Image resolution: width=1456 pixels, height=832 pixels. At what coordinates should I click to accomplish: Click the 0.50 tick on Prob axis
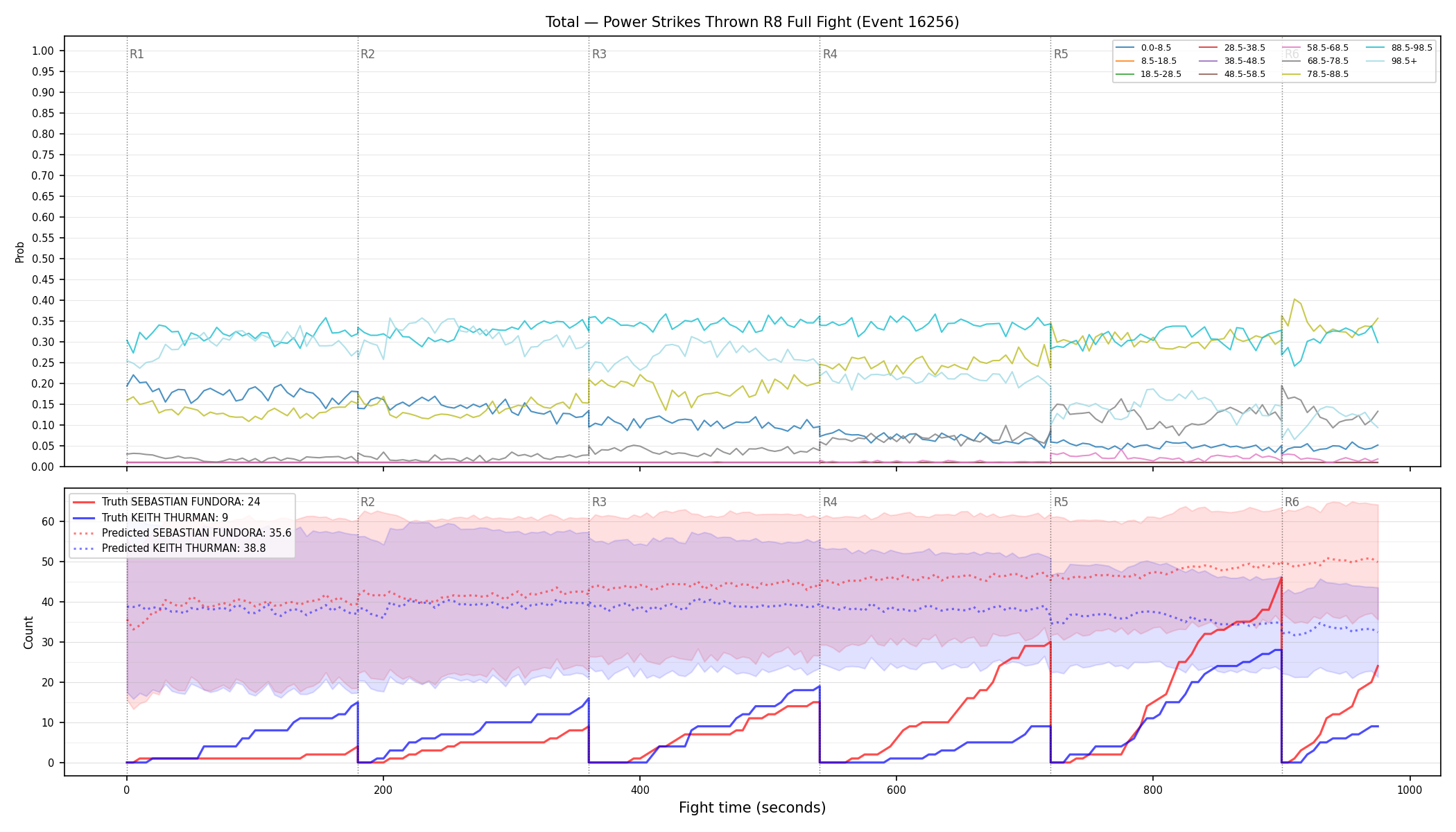(43, 259)
